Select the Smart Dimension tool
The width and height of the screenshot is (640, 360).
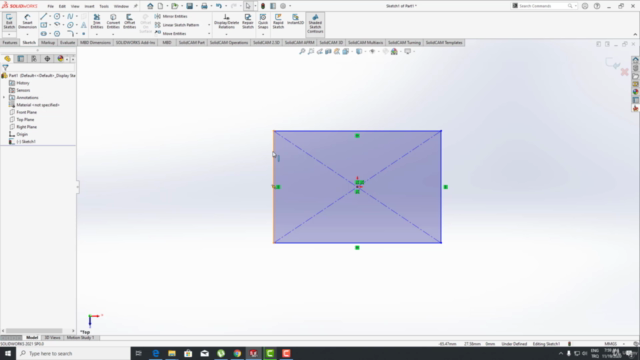click(27, 21)
